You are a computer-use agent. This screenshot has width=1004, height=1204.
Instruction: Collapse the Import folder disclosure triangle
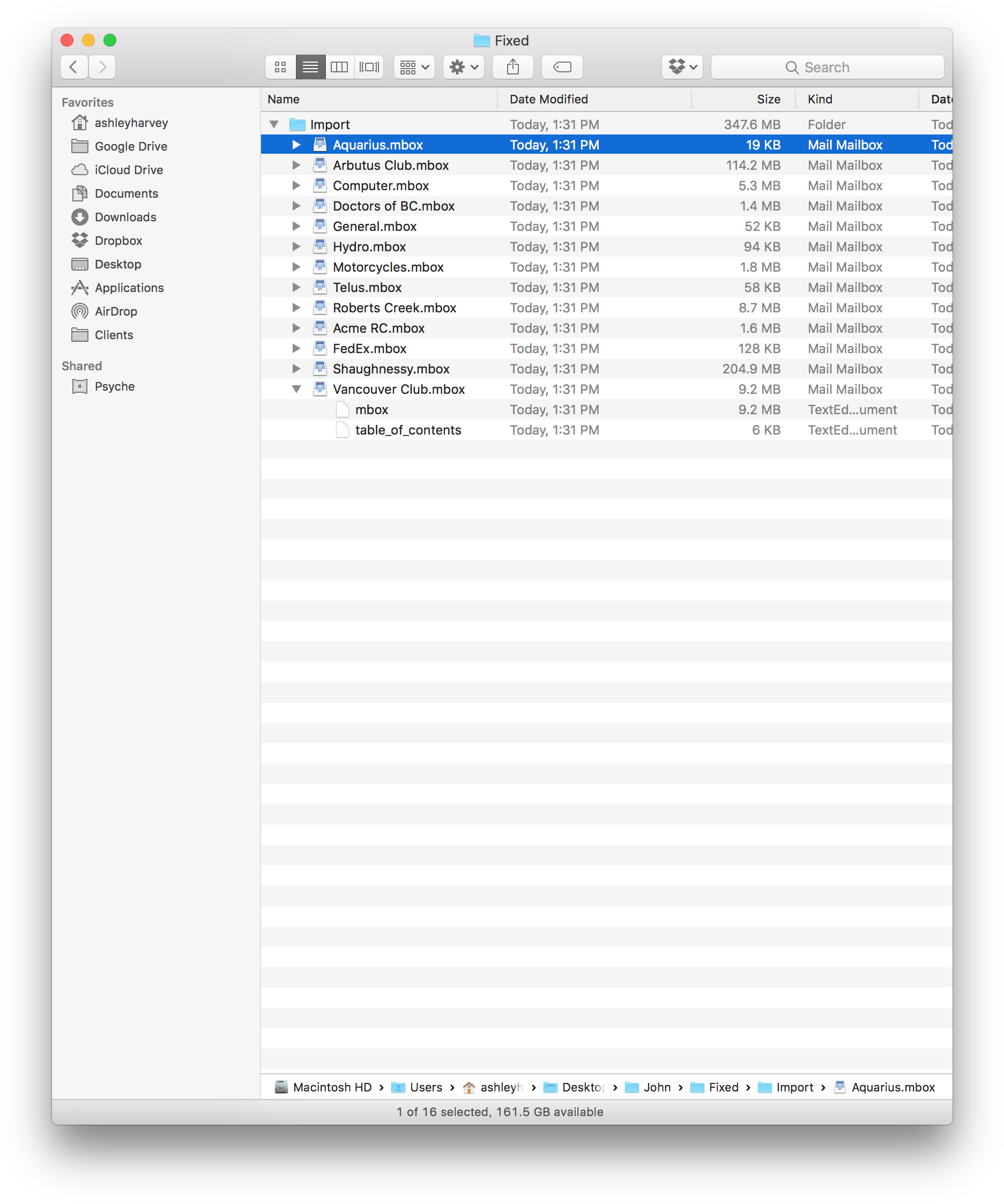point(274,124)
